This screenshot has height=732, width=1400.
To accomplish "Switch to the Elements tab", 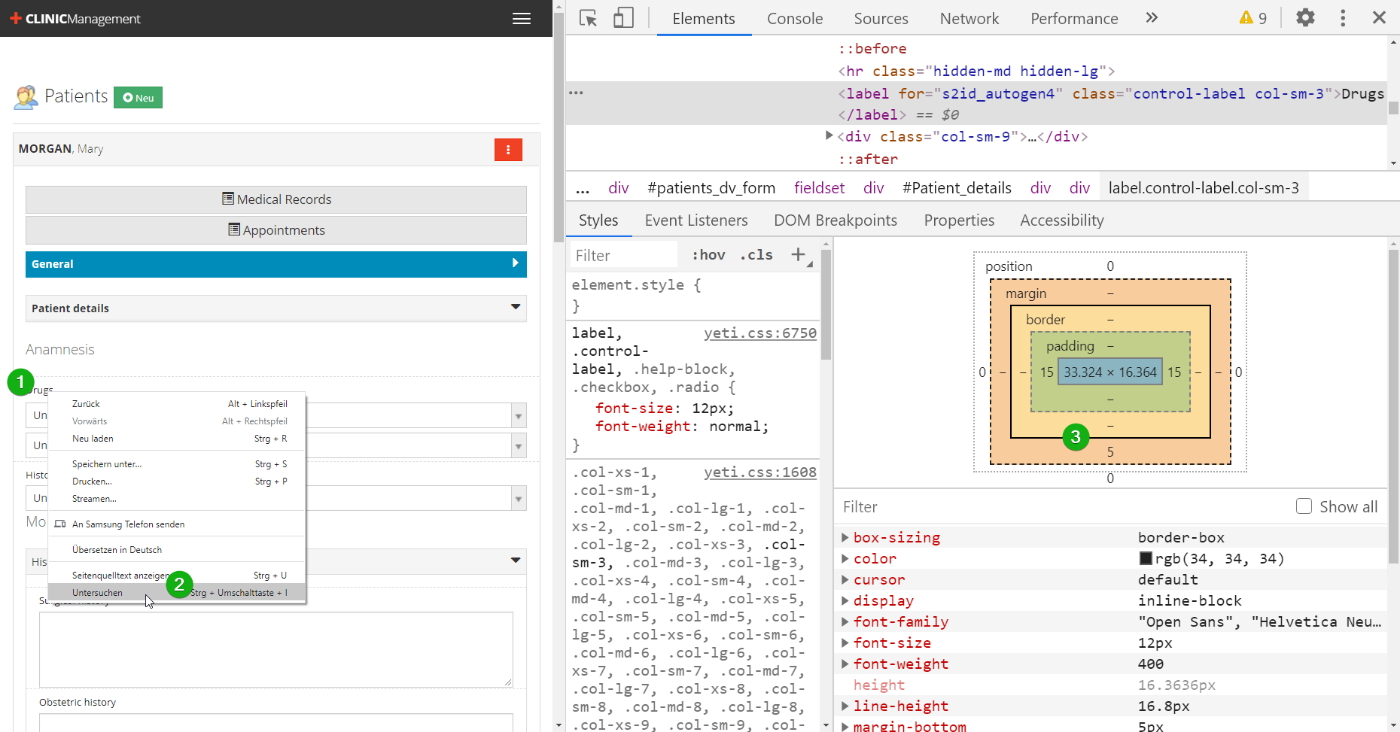I will tap(704, 18).
